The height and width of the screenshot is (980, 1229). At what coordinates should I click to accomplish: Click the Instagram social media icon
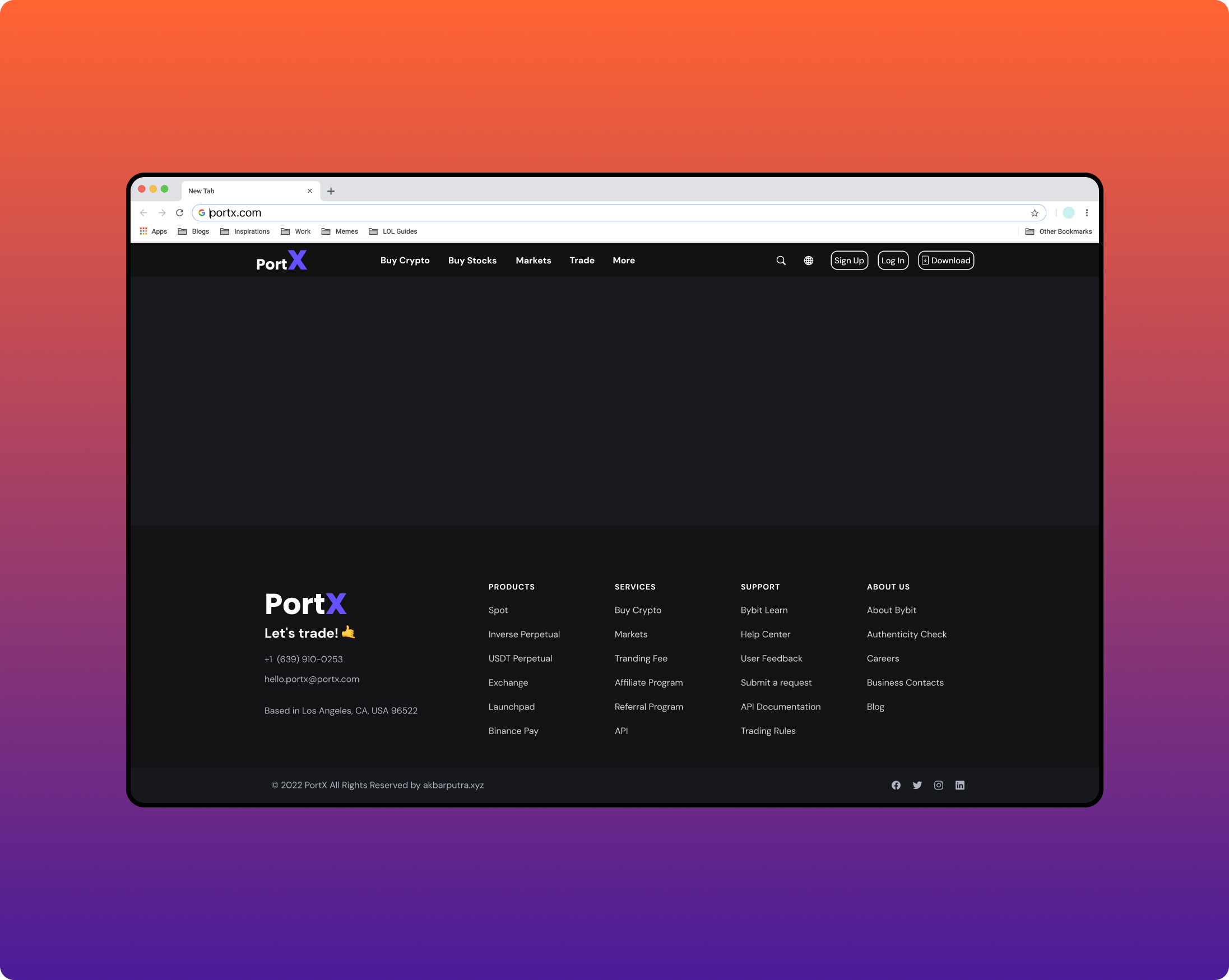click(938, 785)
